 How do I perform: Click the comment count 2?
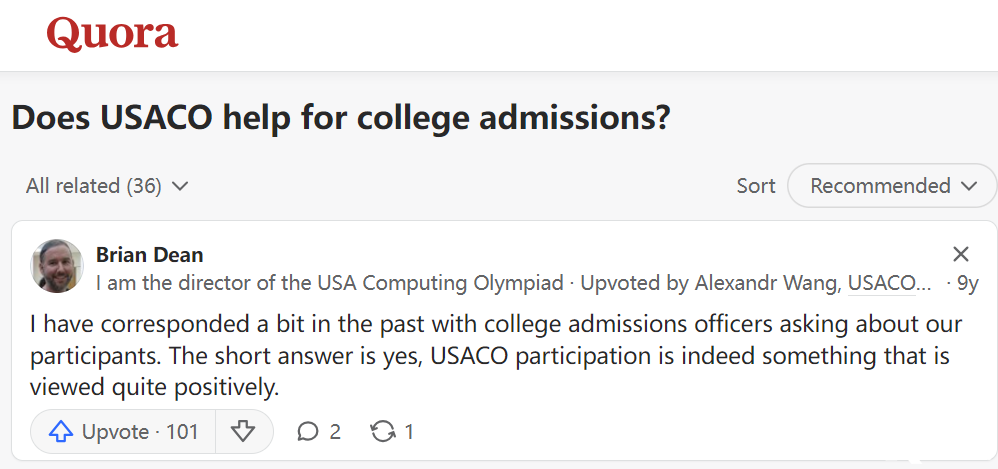[335, 432]
